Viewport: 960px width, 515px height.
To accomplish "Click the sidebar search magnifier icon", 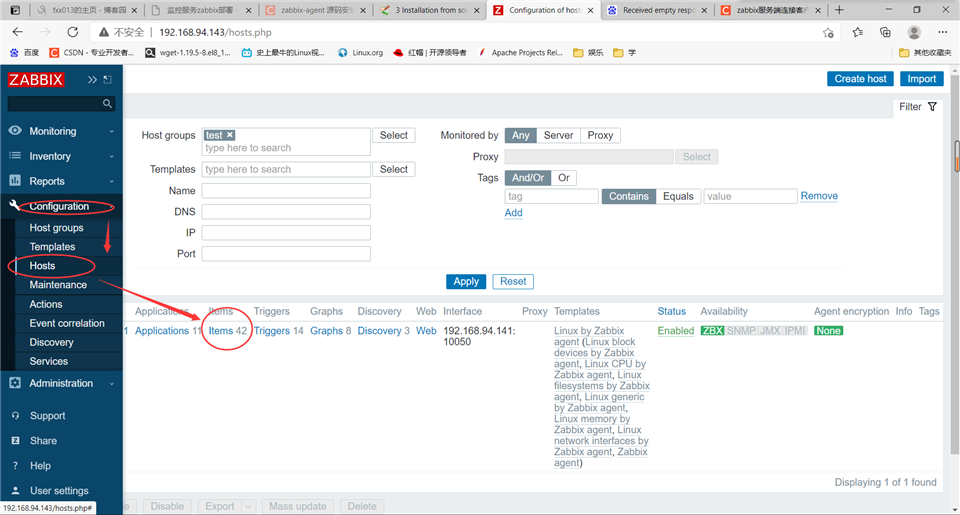I will pyautogui.click(x=107, y=103).
